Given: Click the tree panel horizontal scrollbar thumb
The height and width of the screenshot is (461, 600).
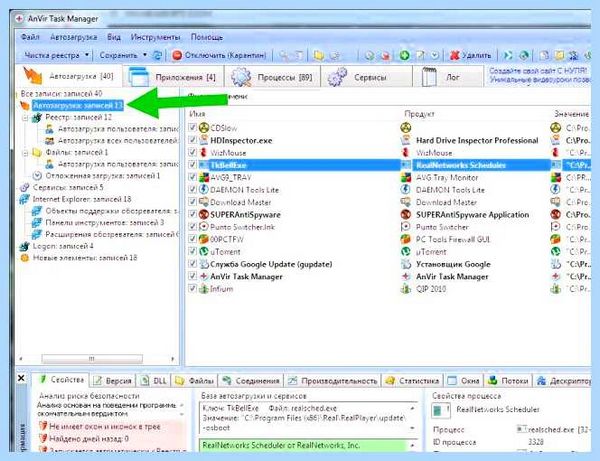Looking at the screenshot, I should click(x=92, y=359).
